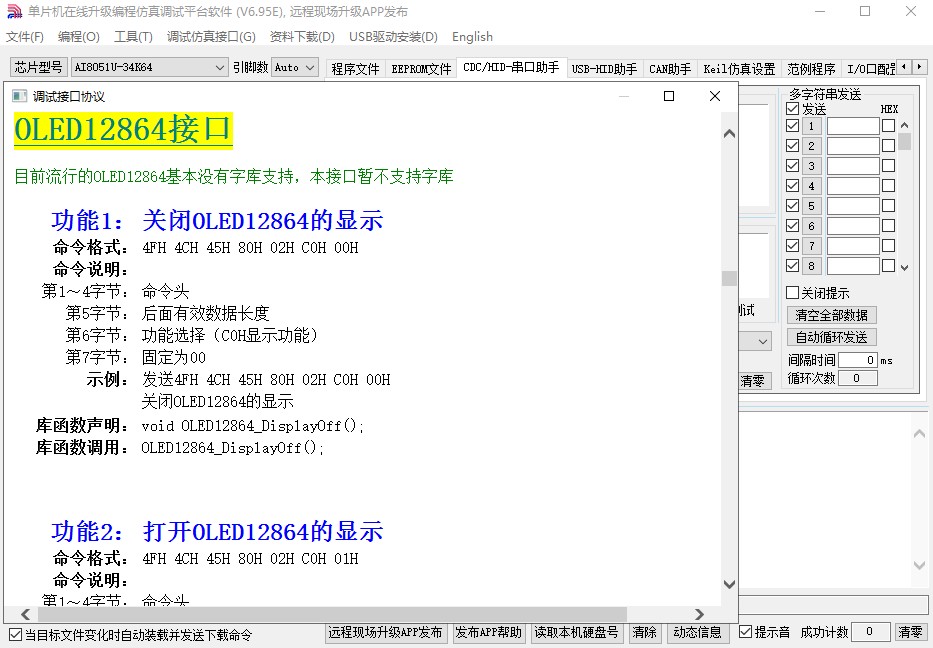Toggle the 提示音 checkbox
This screenshot has width=933, height=648.
[745, 632]
